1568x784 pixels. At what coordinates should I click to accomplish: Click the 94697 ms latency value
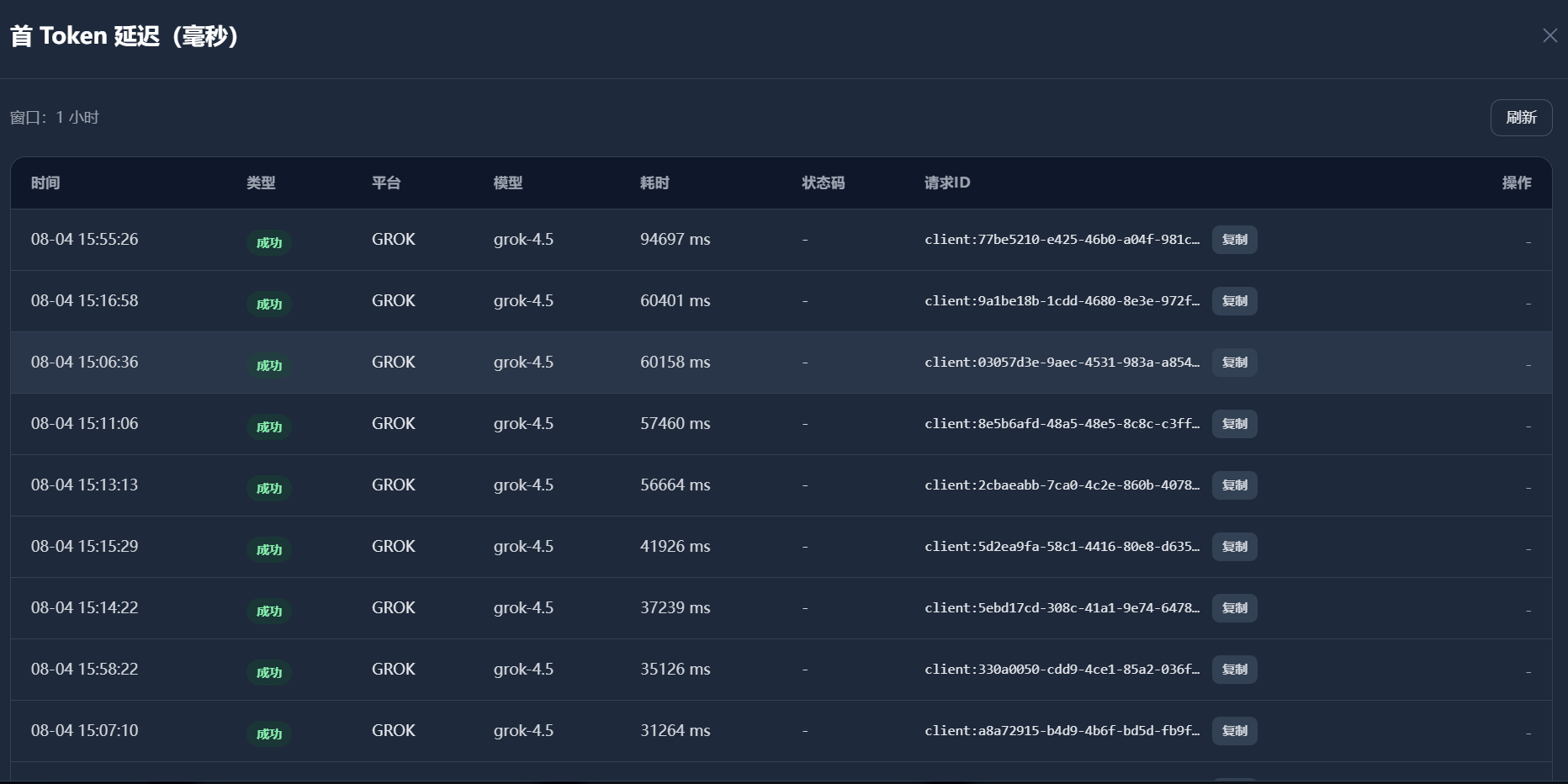point(675,240)
